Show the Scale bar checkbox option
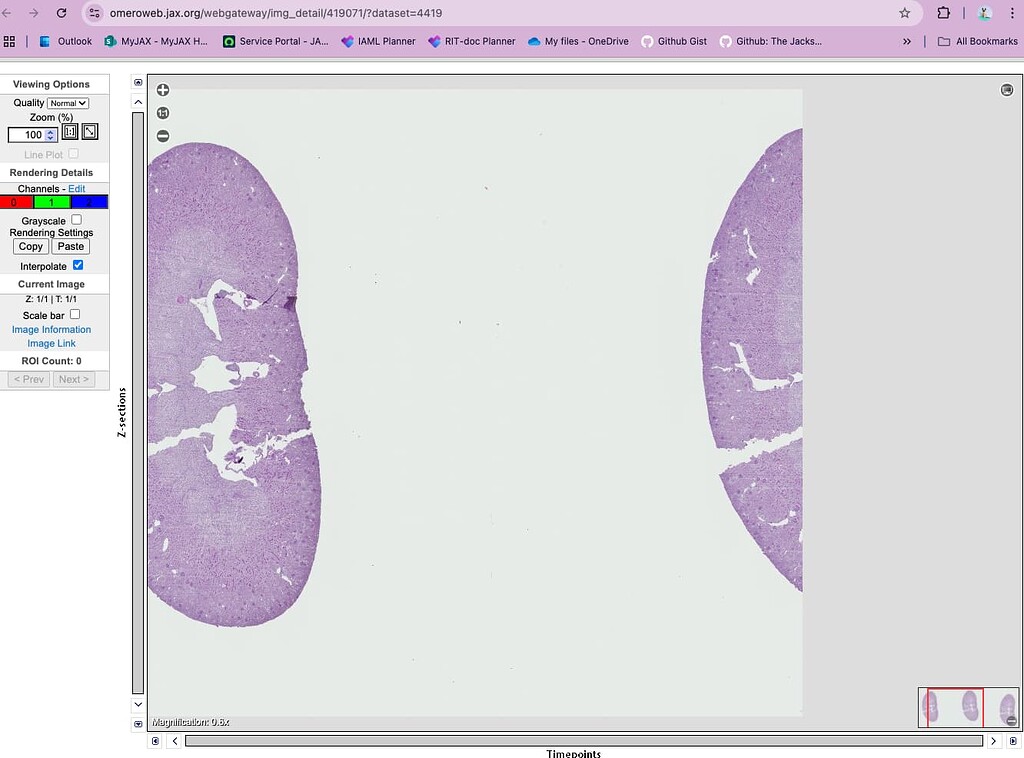The width and height of the screenshot is (1024, 758). pyautogui.click(x=75, y=314)
